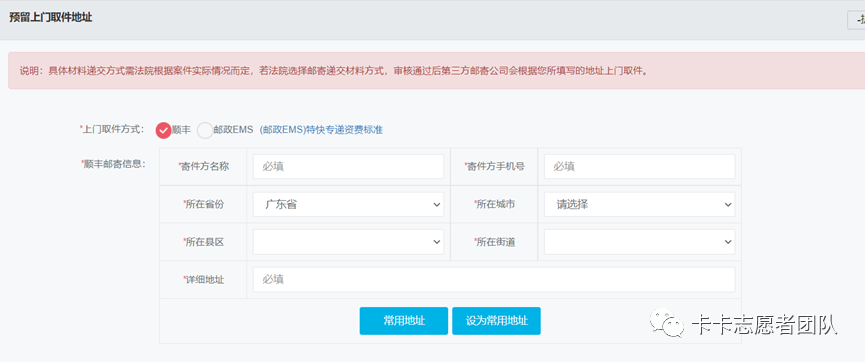Click the 上门取件方式 label

click(112, 130)
